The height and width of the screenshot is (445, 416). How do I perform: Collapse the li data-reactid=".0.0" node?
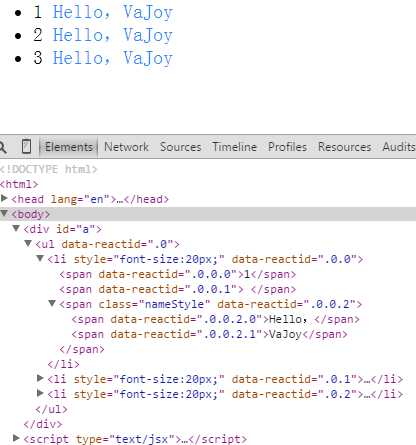[40, 258]
